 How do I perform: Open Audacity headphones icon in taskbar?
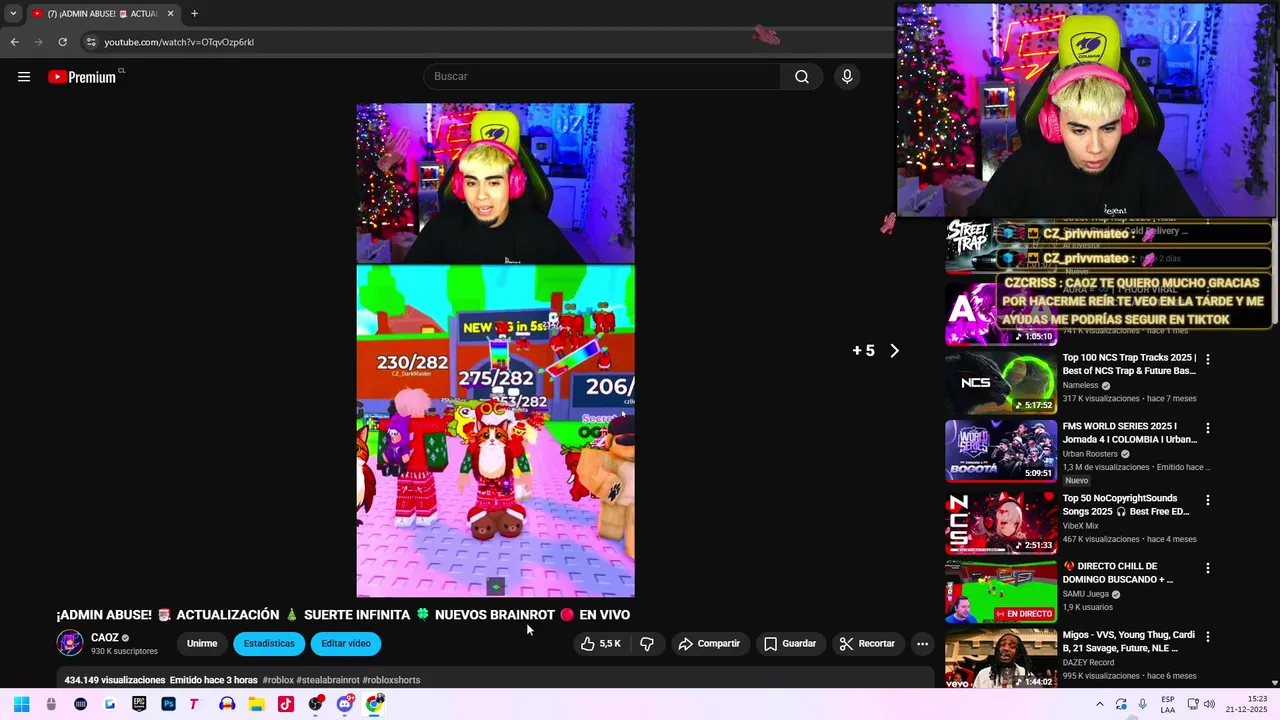click(227, 704)
